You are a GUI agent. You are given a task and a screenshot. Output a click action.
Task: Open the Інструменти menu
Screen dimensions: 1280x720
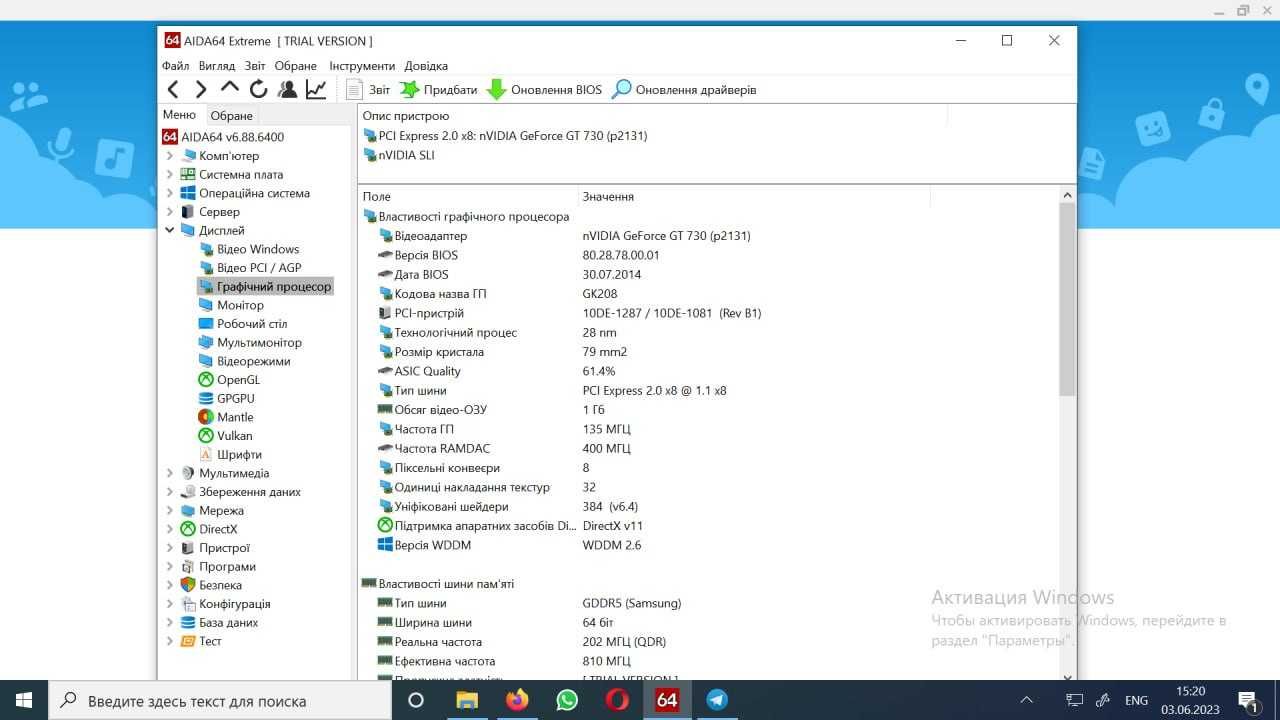[x=362, y=66]
